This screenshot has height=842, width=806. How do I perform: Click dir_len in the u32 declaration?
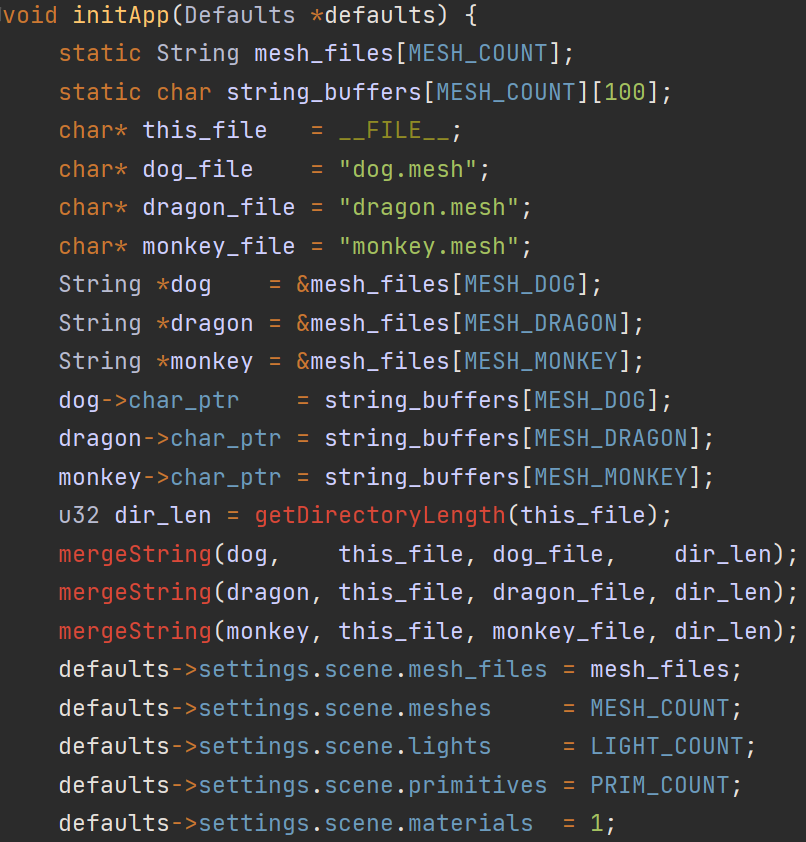coord(163,516)
